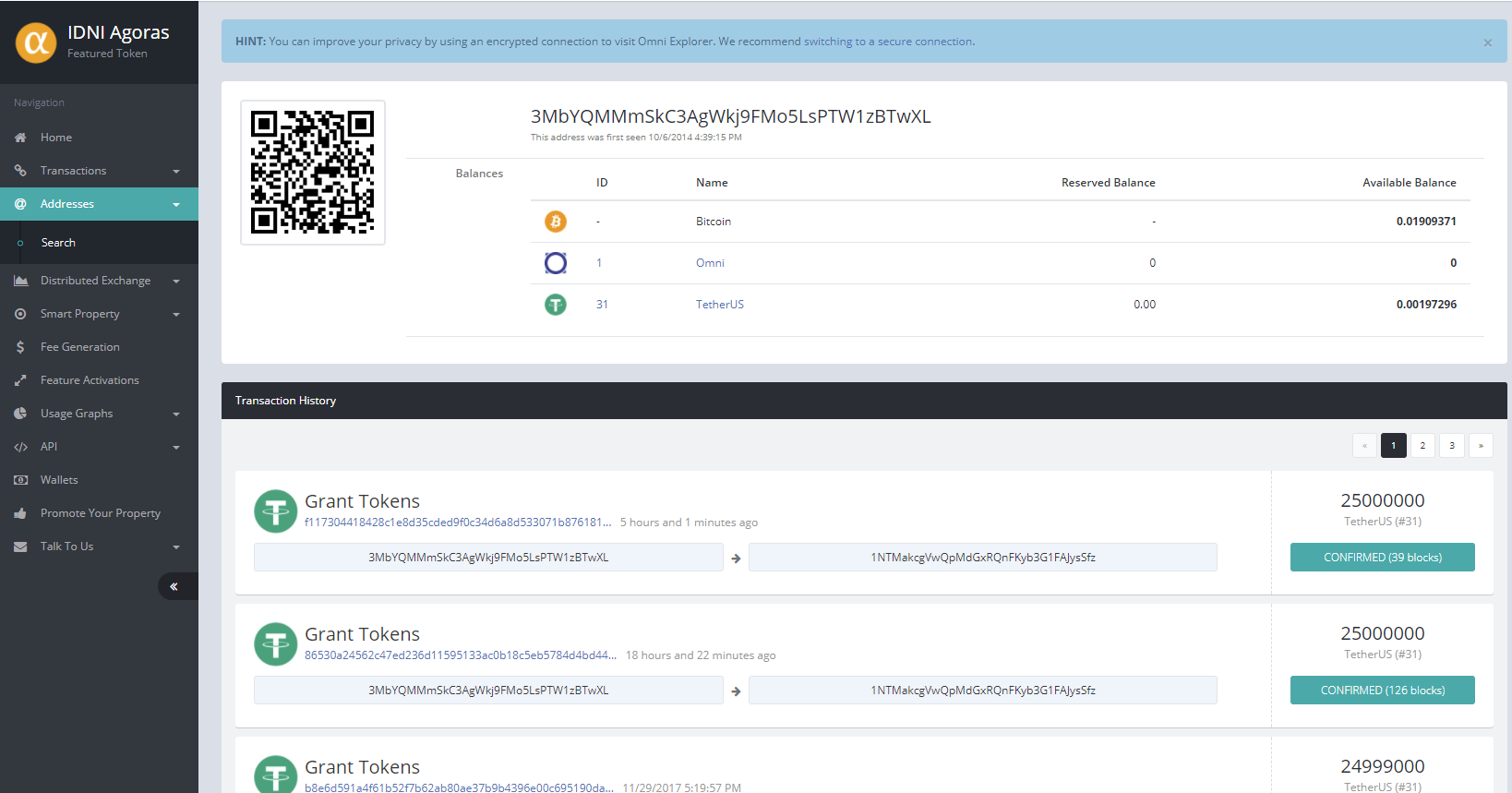The image size is (1512, 793).
Task: Go to transaction history page 3
Action: pyautogui.click(x=1452, y=446)
